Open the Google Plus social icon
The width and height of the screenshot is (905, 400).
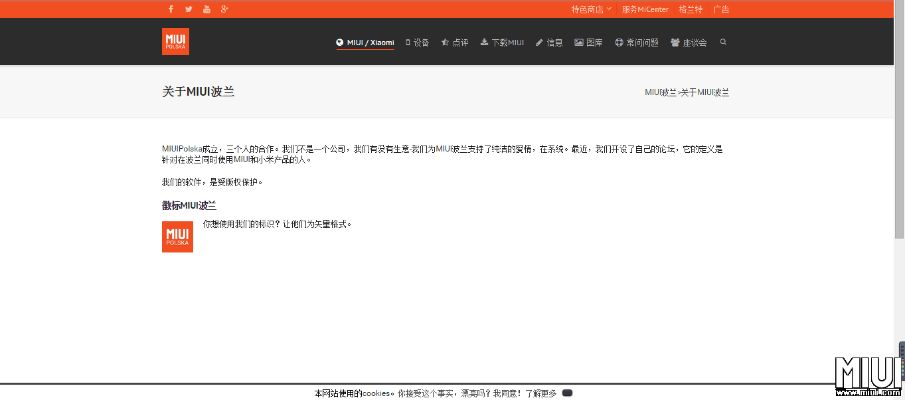coord(225,9)
